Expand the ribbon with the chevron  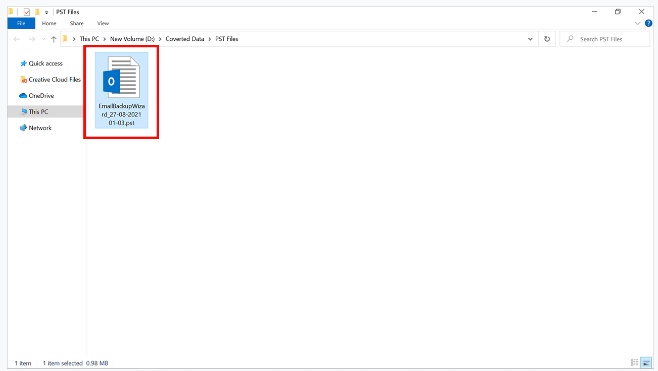637,24
